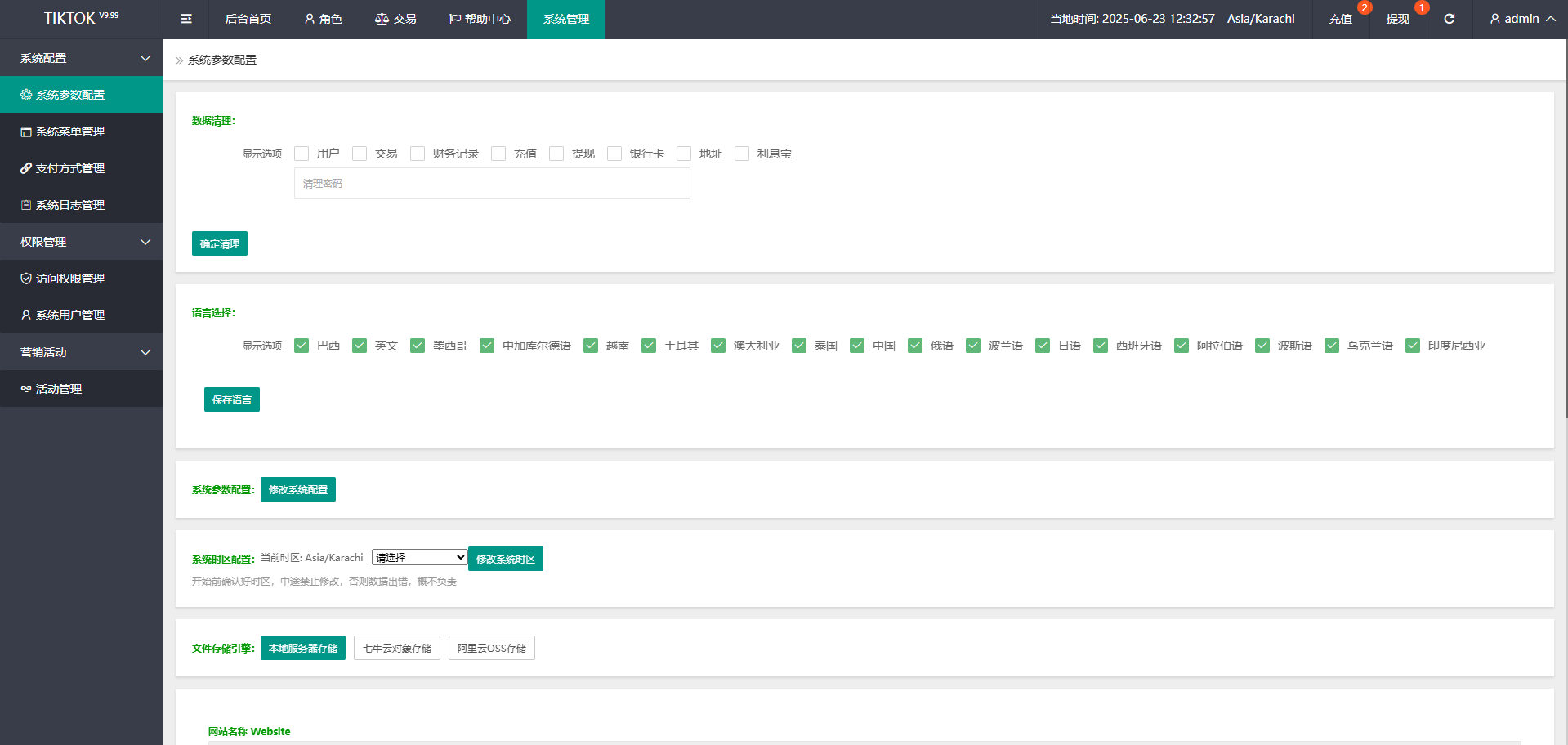Open the timezone 请选择 dropdown
1568x745 pixels.
(x=419, y=557)
